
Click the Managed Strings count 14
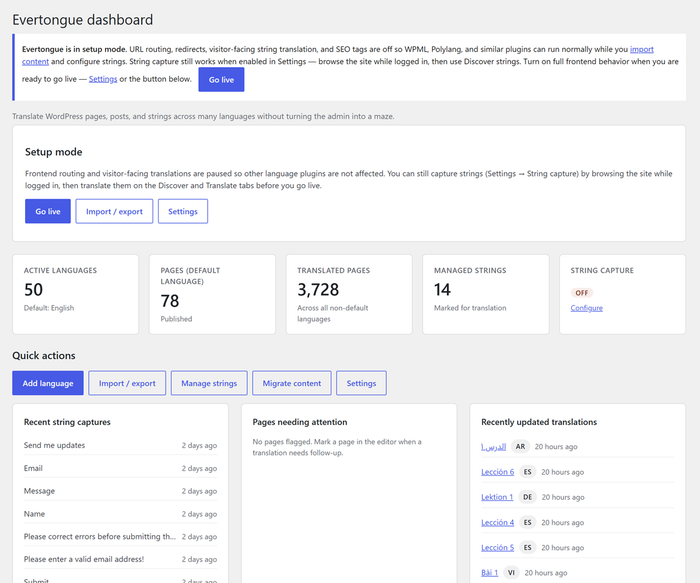pyautogui.click(x=442, y=290)
